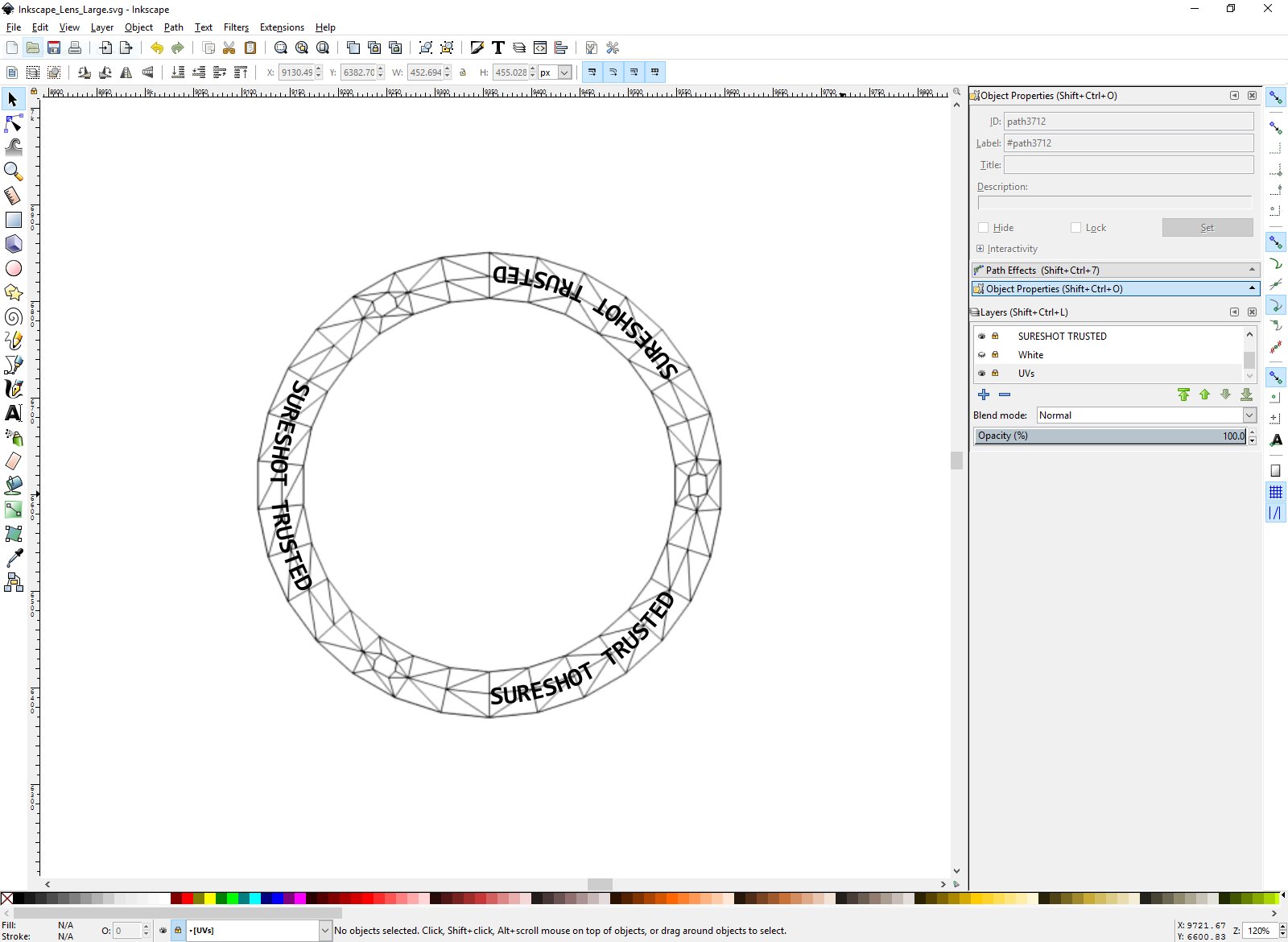Open the Layer menu

pos(102,27)
